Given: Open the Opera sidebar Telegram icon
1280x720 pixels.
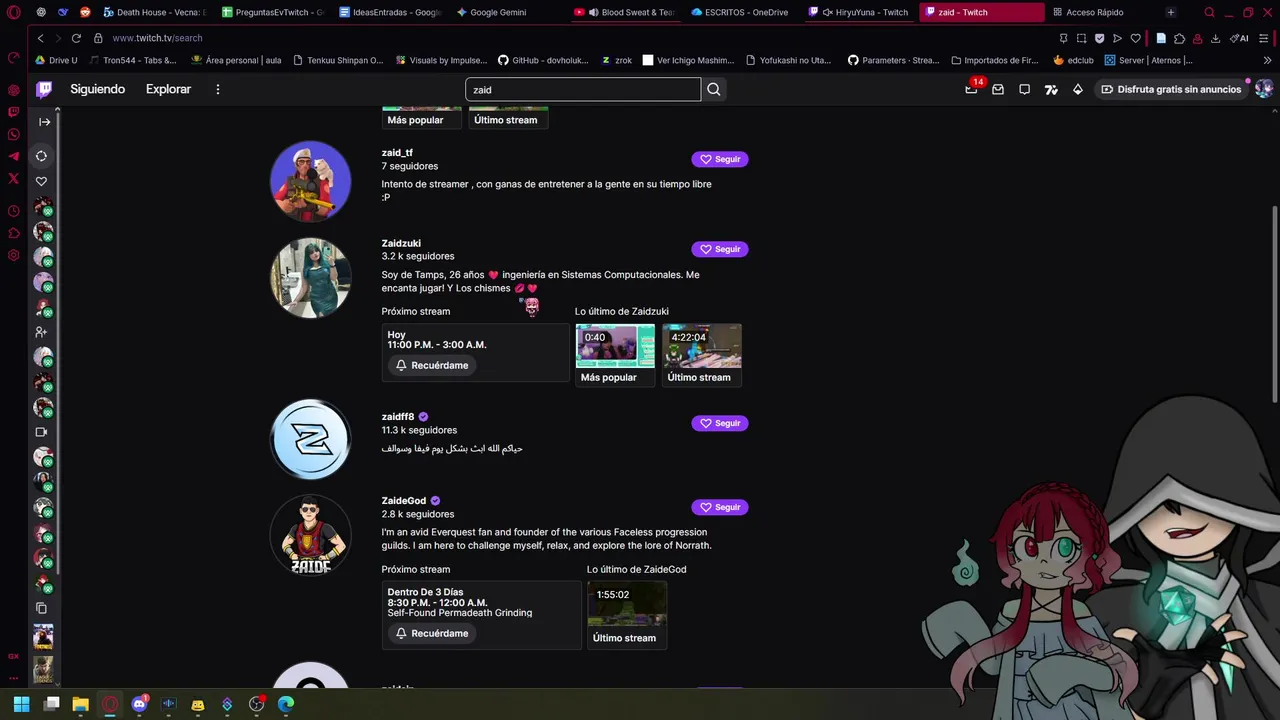Looking at the screenshot, I should tap(14, 156).
